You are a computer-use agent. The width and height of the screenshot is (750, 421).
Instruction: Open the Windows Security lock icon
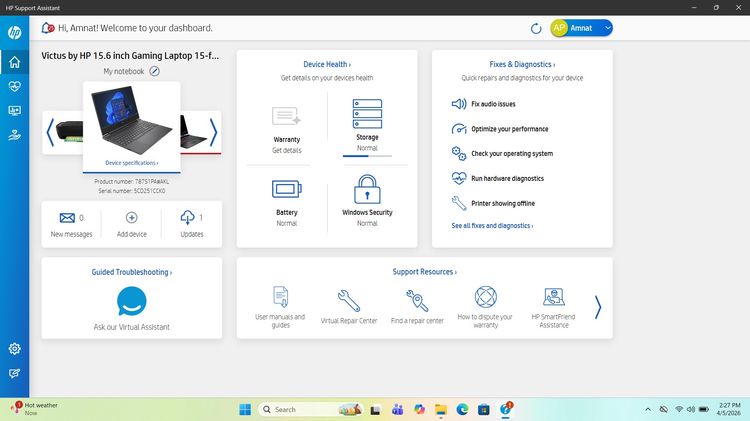(x=367, y=189)
